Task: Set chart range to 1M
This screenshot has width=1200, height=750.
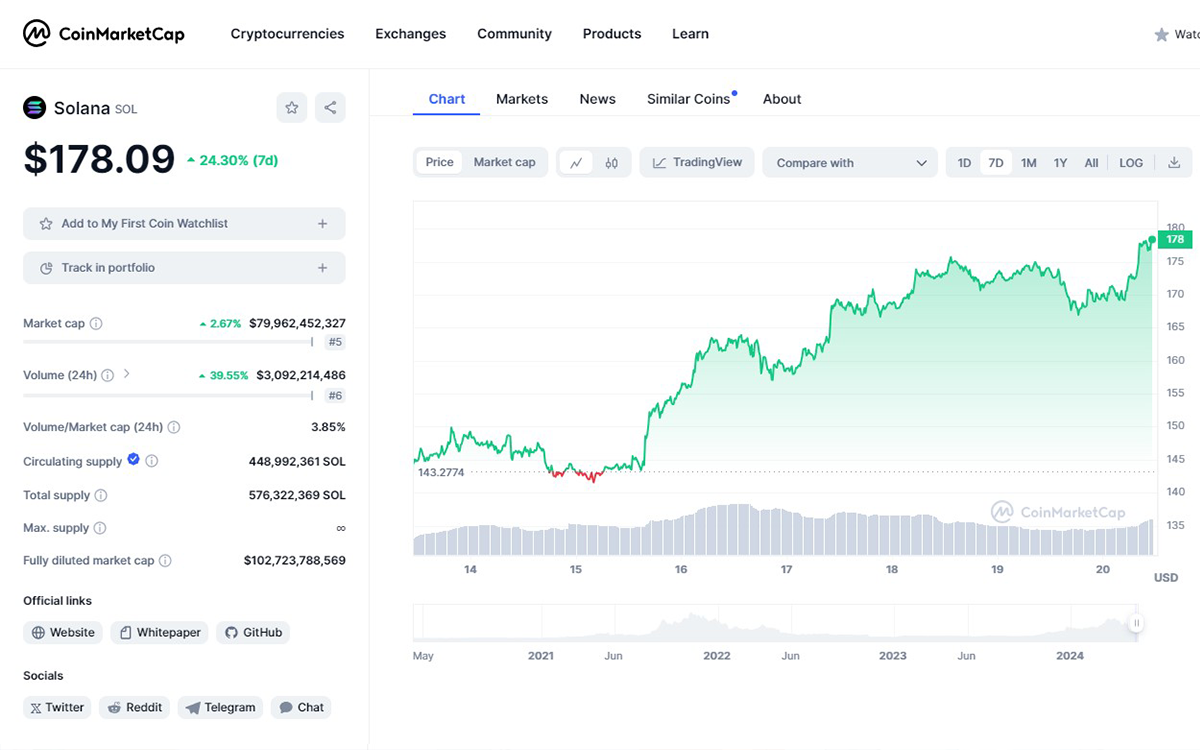Action: click(1029, 163)
